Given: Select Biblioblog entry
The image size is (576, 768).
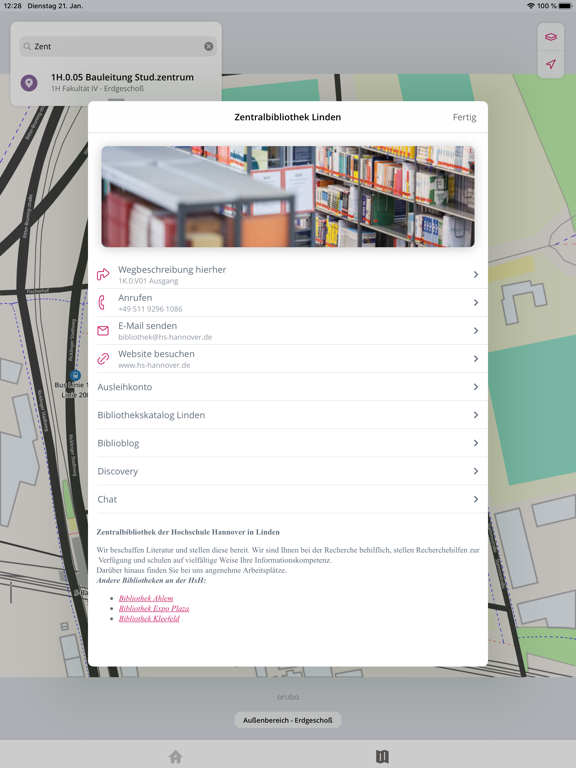Looking at the screenshot, I should coord(288,443).
